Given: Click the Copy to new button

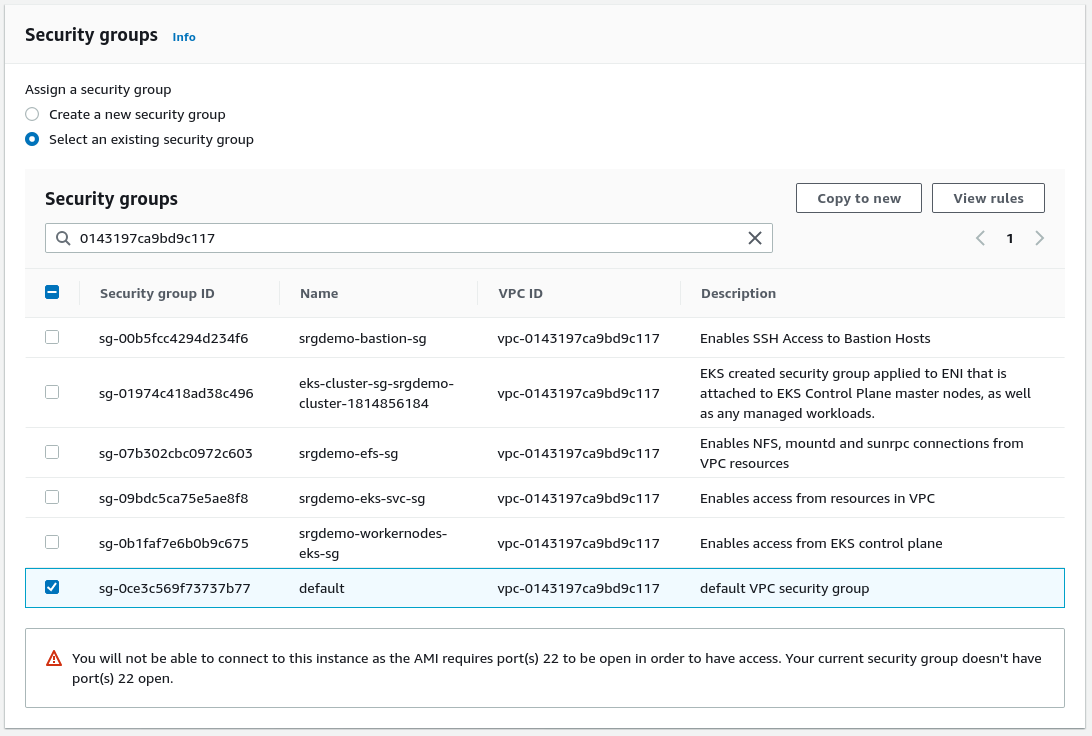Looking at the screenshot, I should click(858, 198).
